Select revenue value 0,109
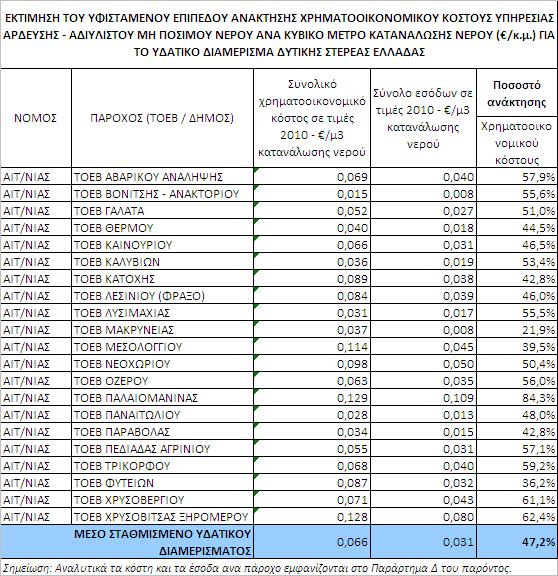The image size is (558, 576). (424, 398)
